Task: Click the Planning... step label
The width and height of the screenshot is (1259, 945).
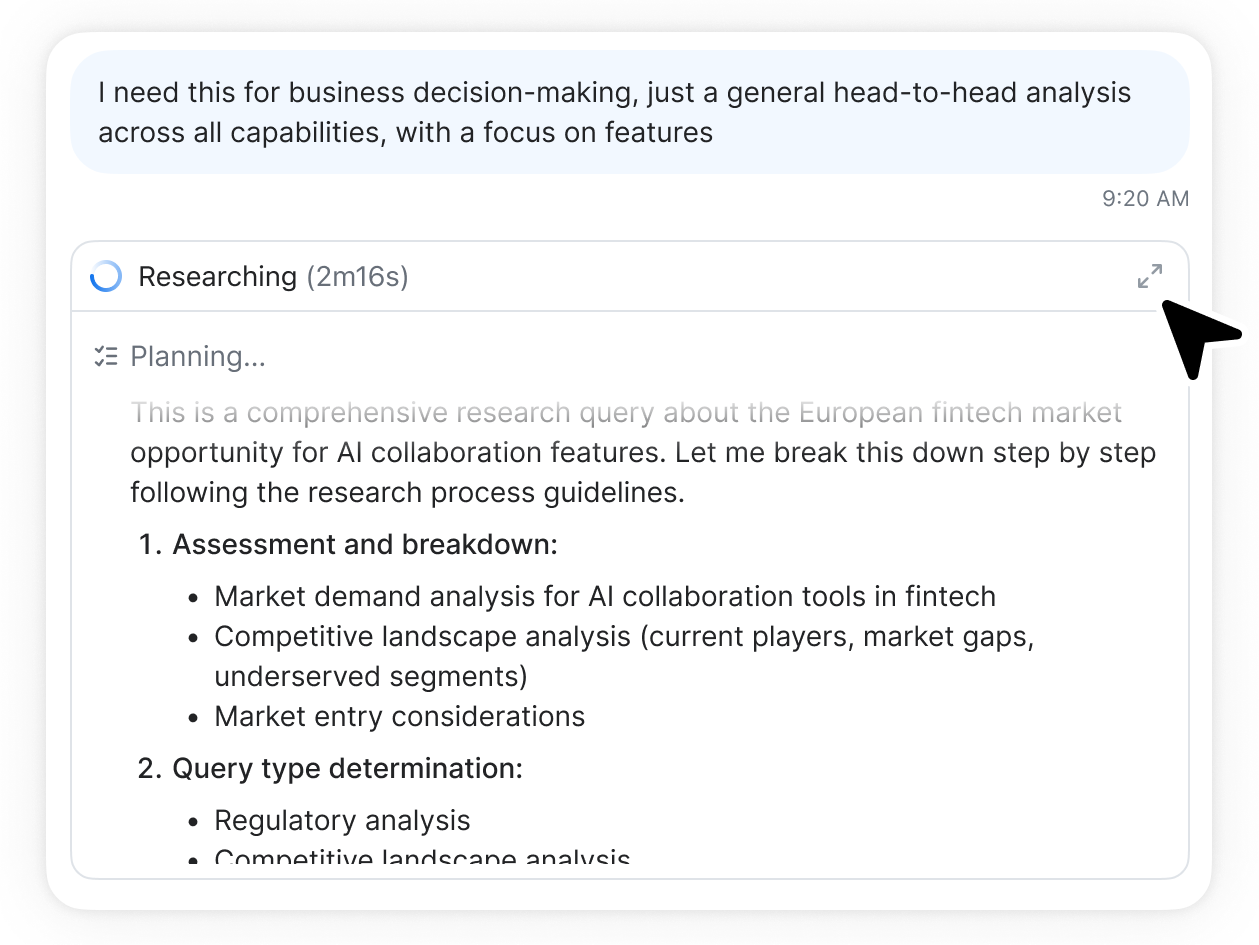Action: pyautogui.click(x=198, y=356)
